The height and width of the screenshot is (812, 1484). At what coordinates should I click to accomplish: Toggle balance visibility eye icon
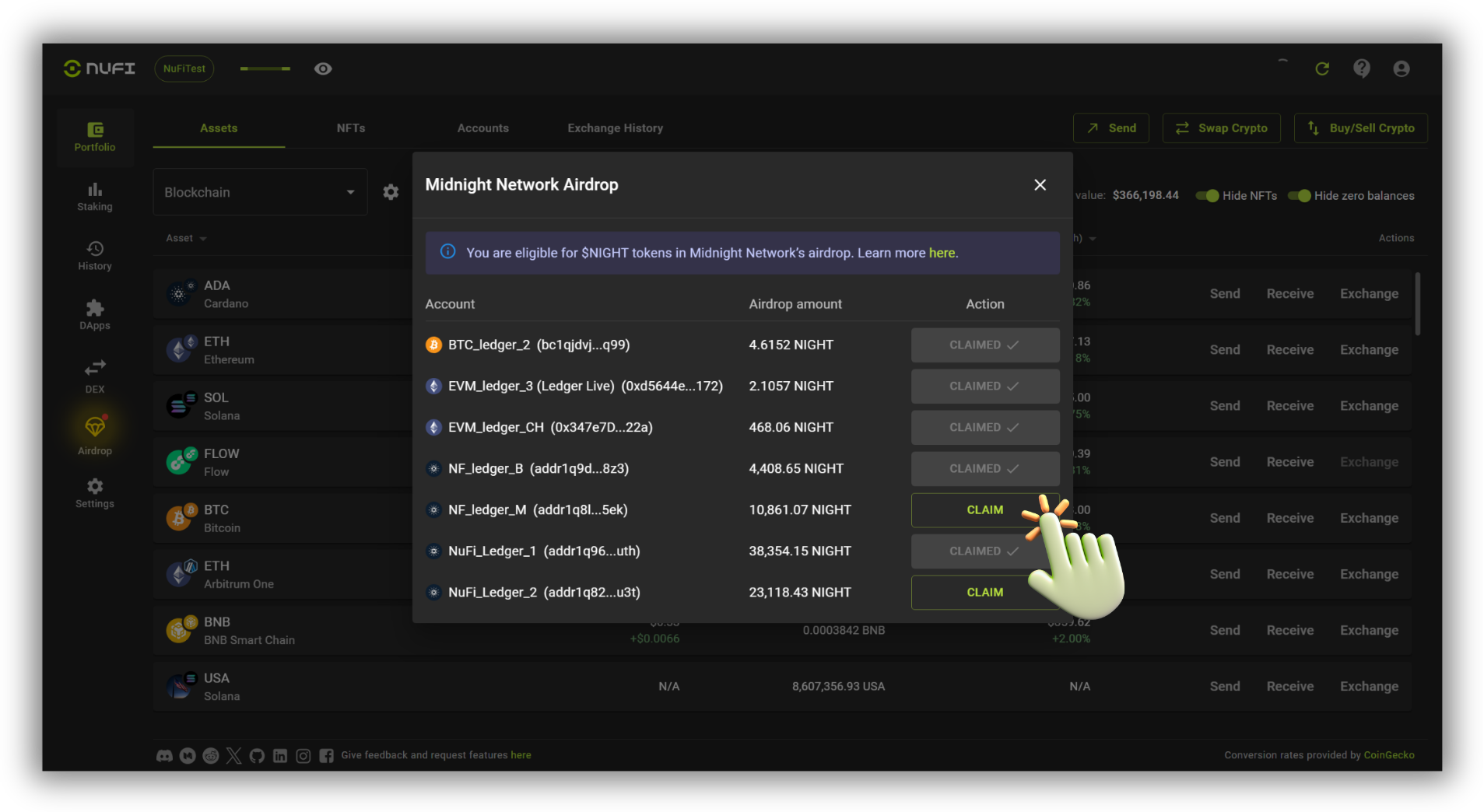[323, 68]
